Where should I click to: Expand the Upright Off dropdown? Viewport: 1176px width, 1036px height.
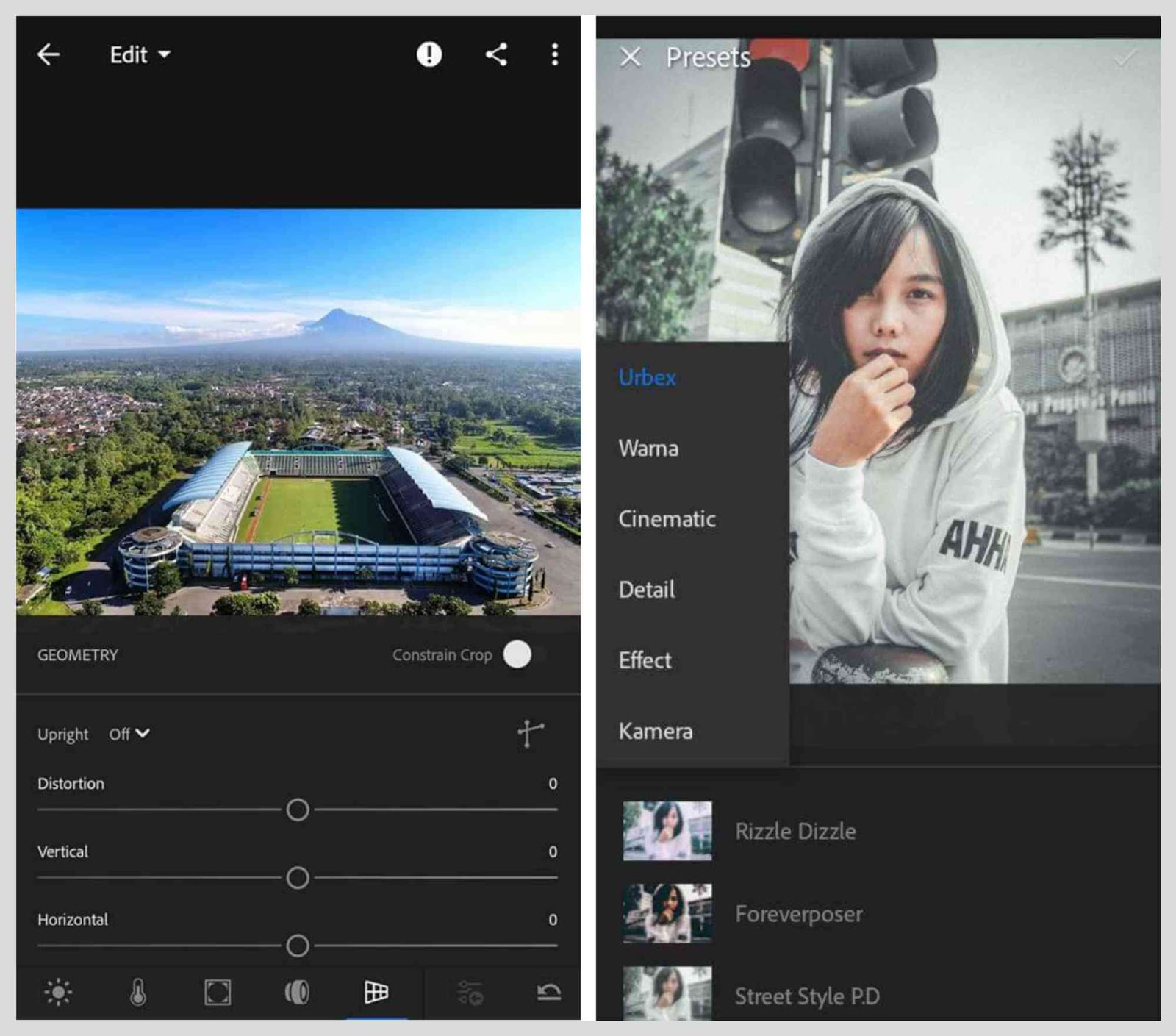[129, 733]
